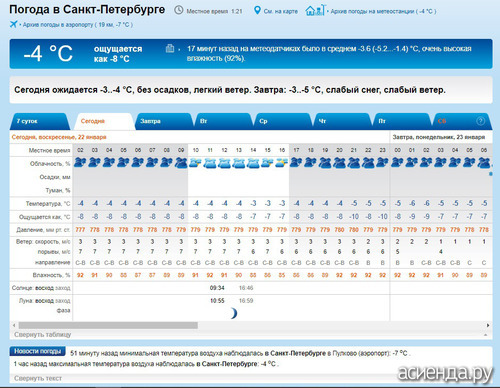Click the Новости погоды label

[38, 351]
